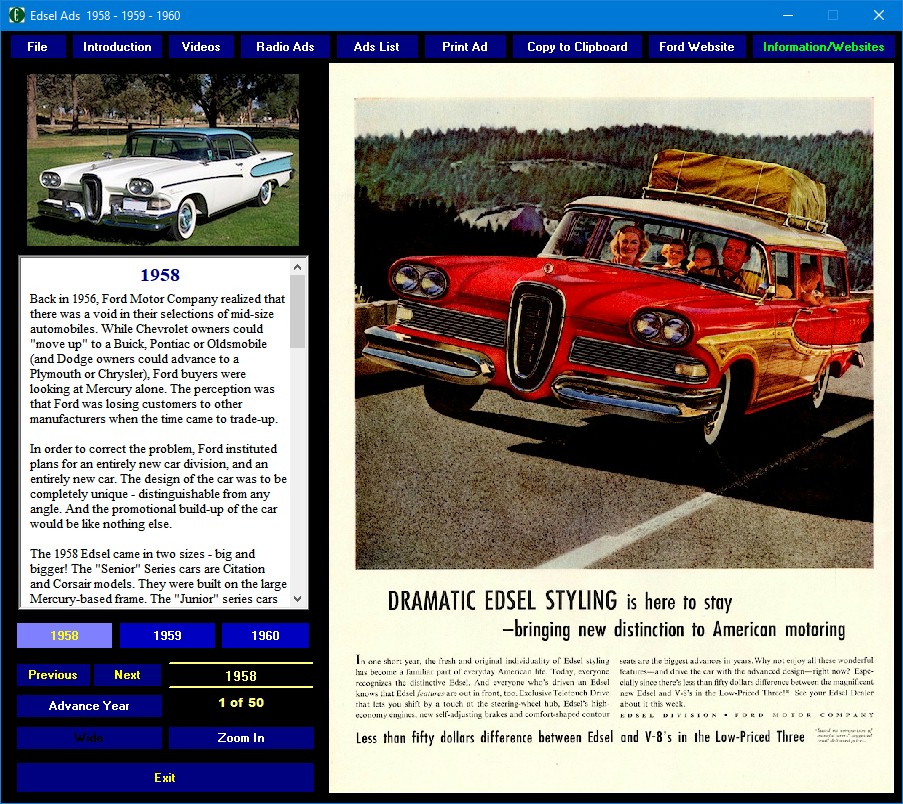Open Information/Websites menu

824,47
